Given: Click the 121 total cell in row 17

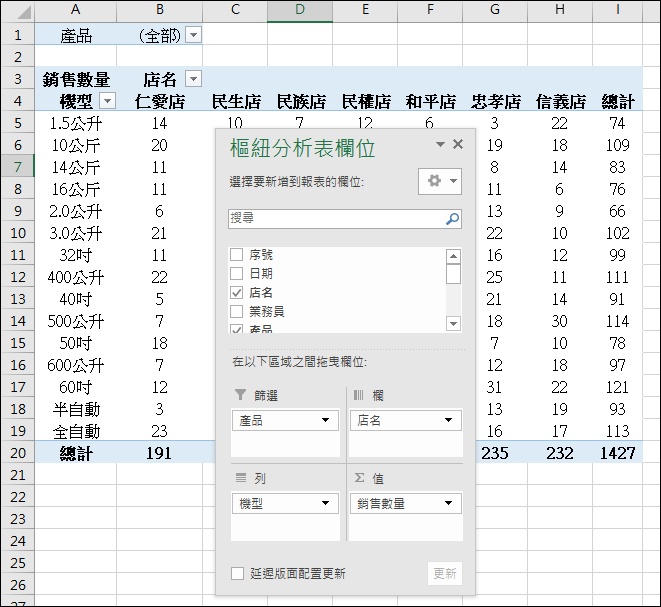Looking at the screenshot, I should click(618, 387).
